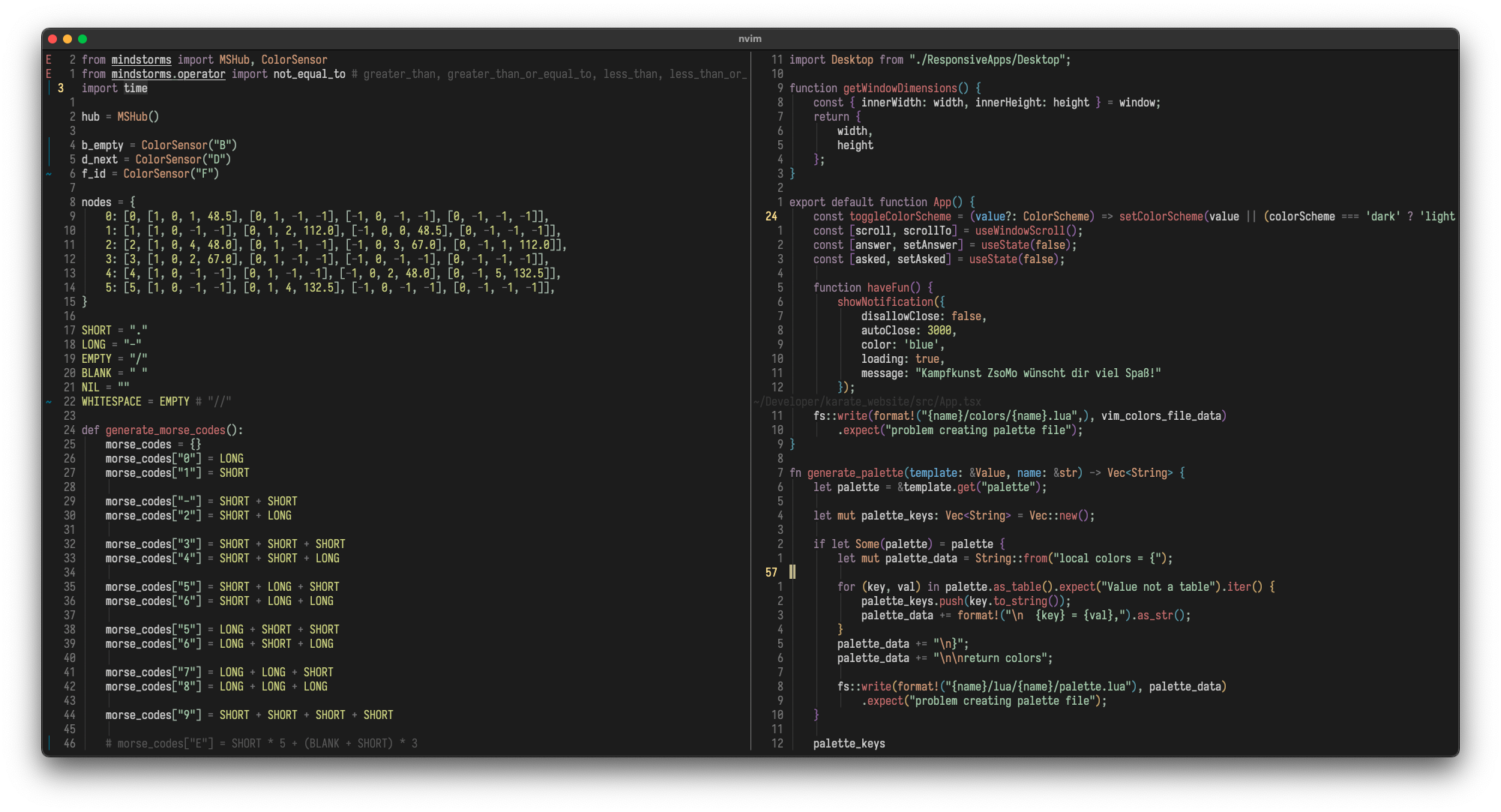Click the getWindowDimensions function definition
Image resolution: width=1501 pixels, height=812 pixels.
point(900,88)
